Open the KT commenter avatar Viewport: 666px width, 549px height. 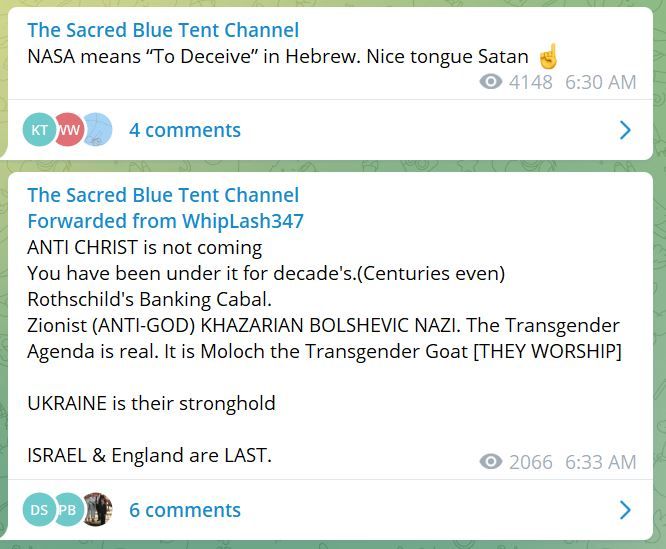click(x=39, y=130)
